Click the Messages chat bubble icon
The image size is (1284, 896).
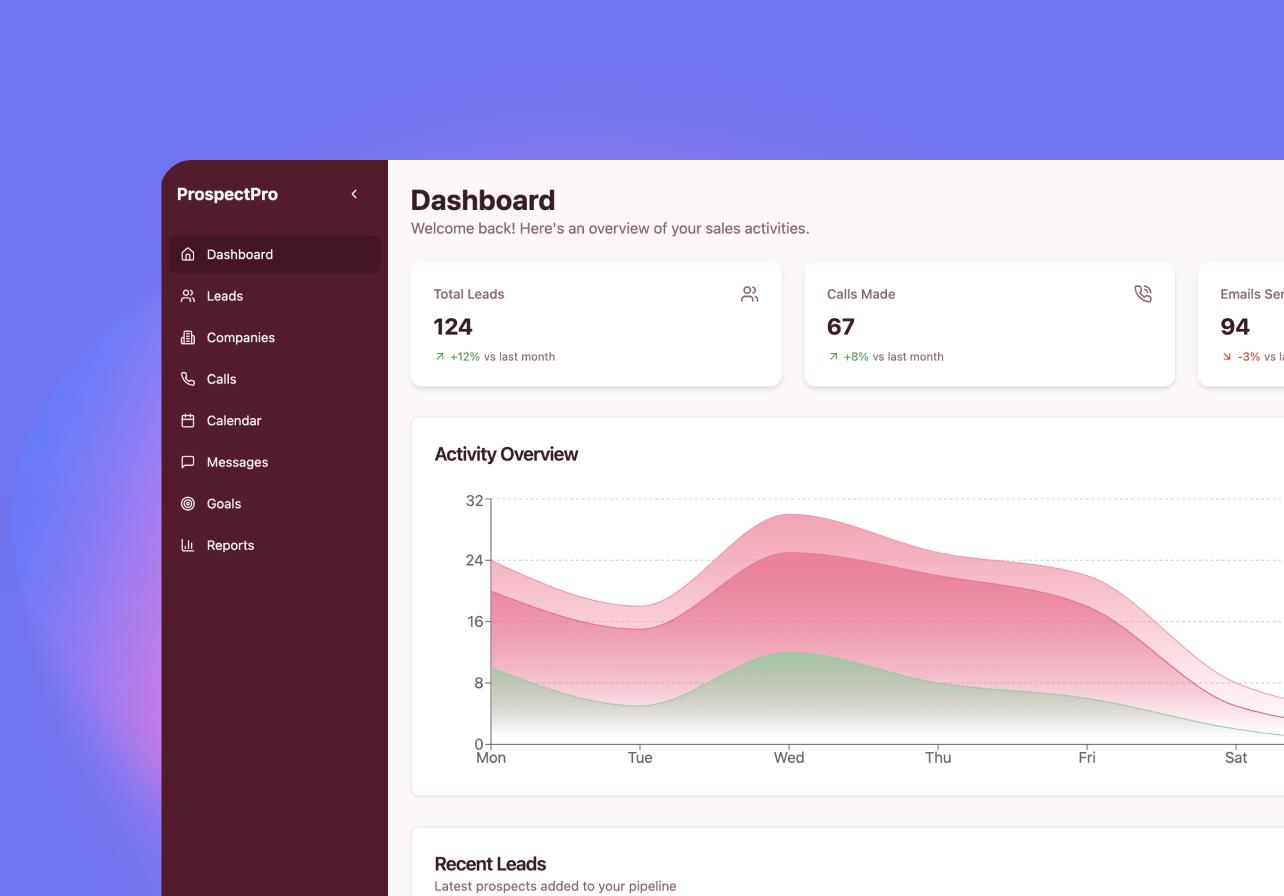(187, 462)
